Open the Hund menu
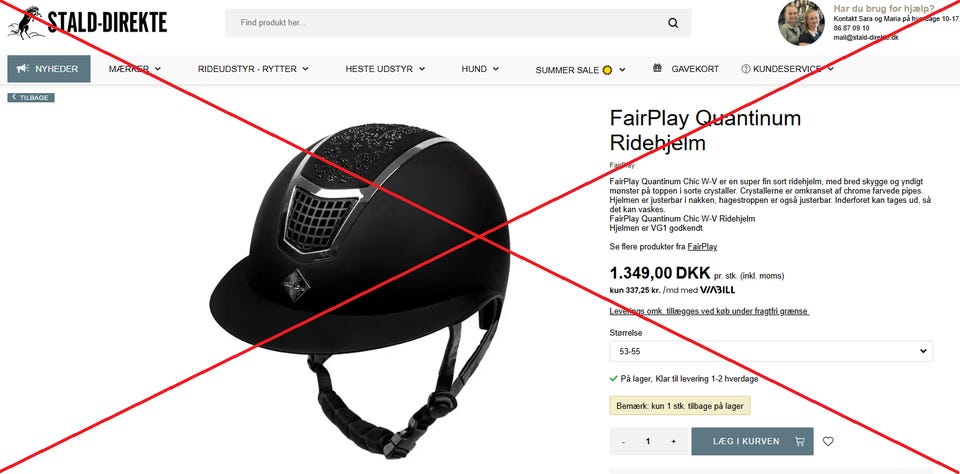This screenshot has width=960, height=474. coord(480,69)
